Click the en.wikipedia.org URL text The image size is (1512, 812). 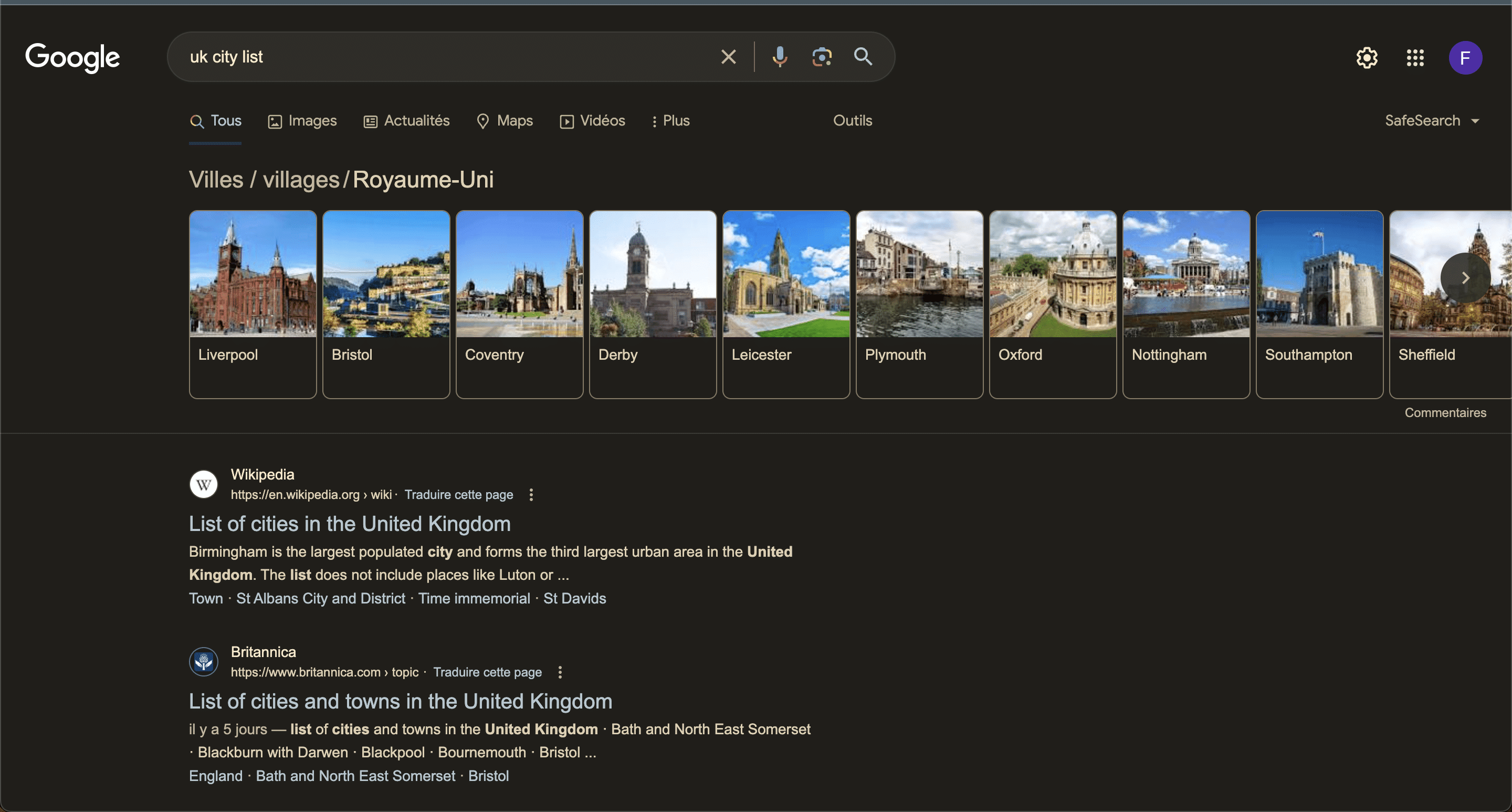pos(311,495)
